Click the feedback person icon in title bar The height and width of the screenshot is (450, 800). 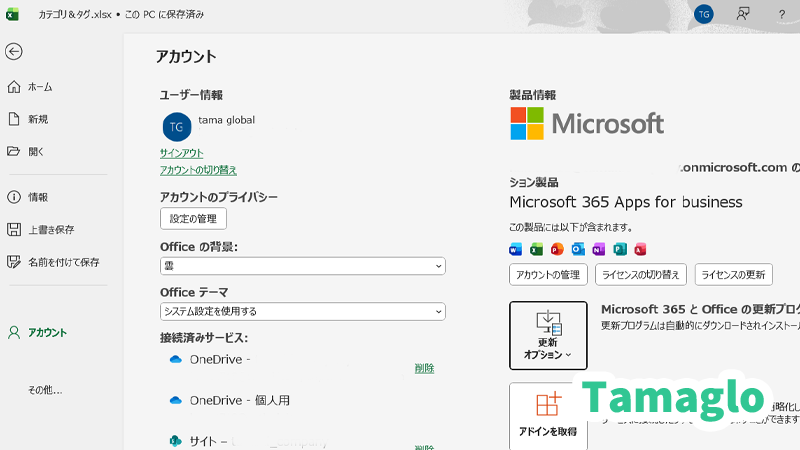(743, 14)
